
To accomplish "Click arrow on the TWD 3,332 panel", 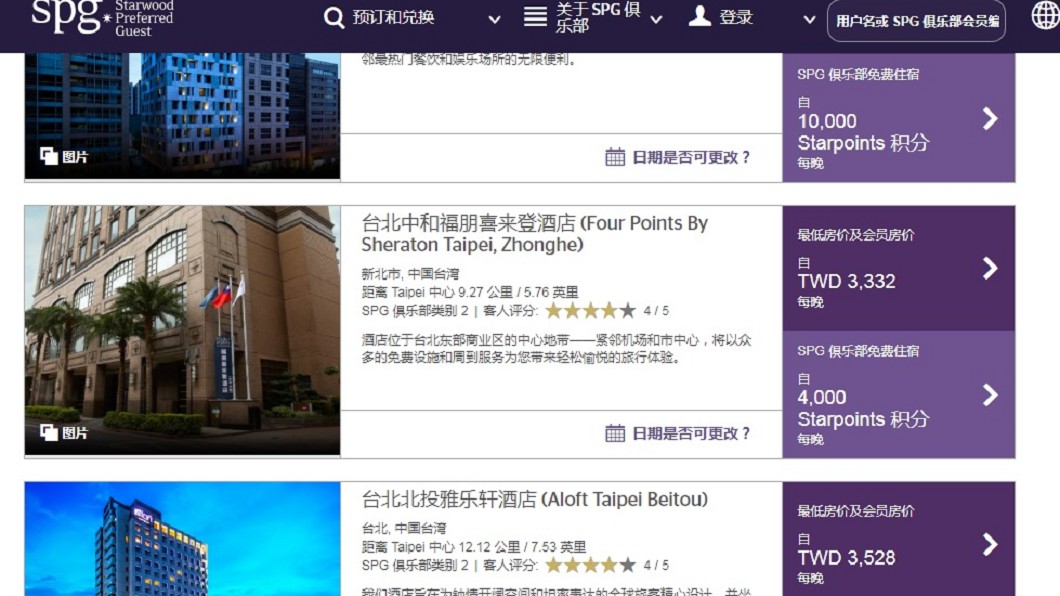I will click(x=990, y=268).
